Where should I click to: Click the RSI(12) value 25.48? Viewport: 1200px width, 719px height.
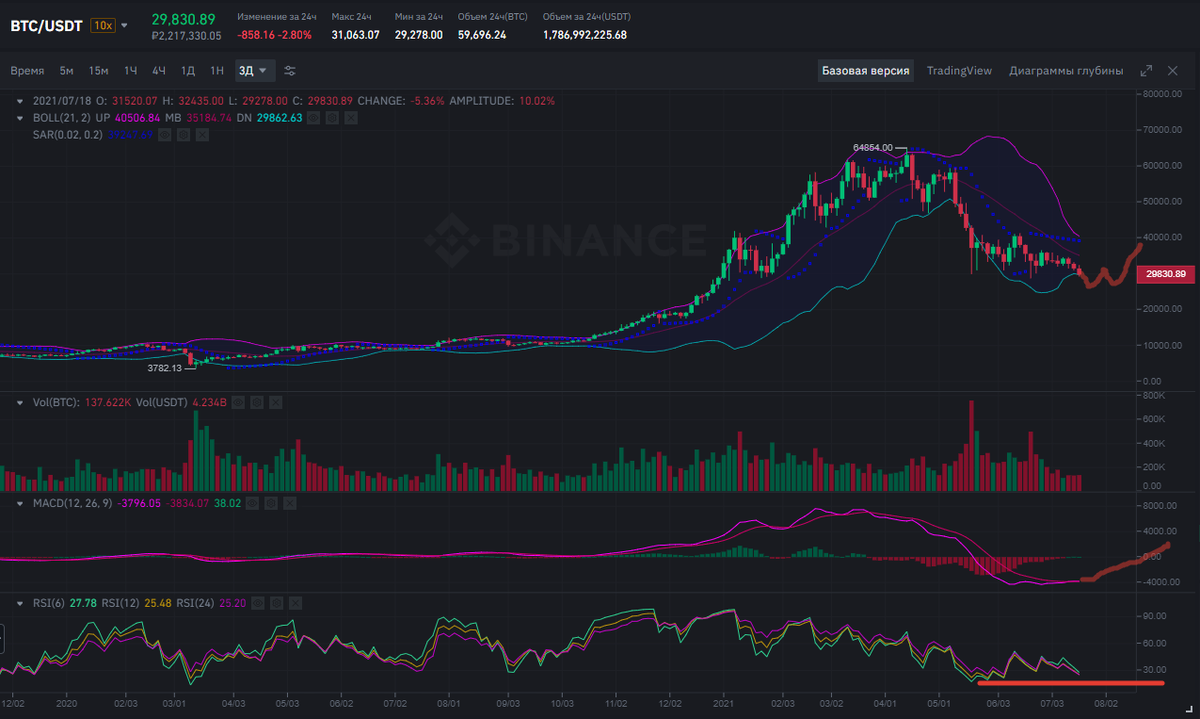pyautogui.click(x=158, y=603)
